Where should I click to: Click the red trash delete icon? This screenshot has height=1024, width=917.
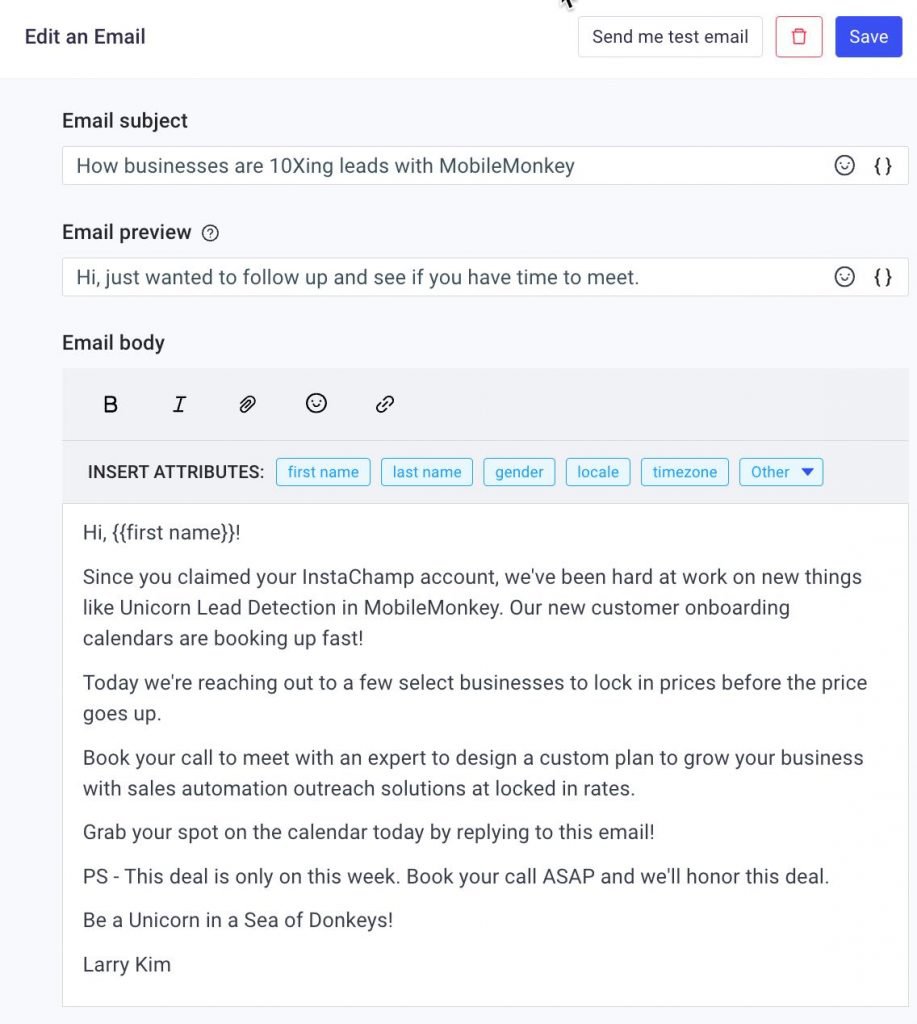point(799,37)
